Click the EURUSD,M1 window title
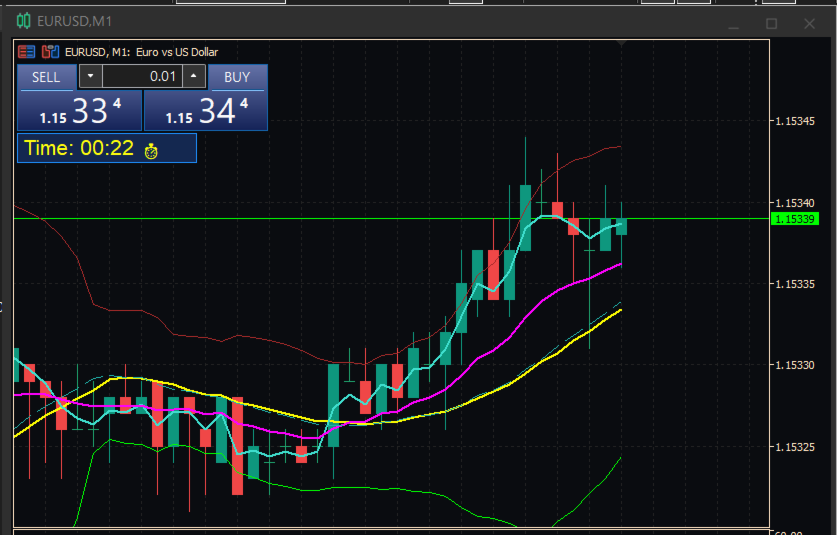Image resolution: width=837 pixels, height=535 pixels. (x=75, y=21)
